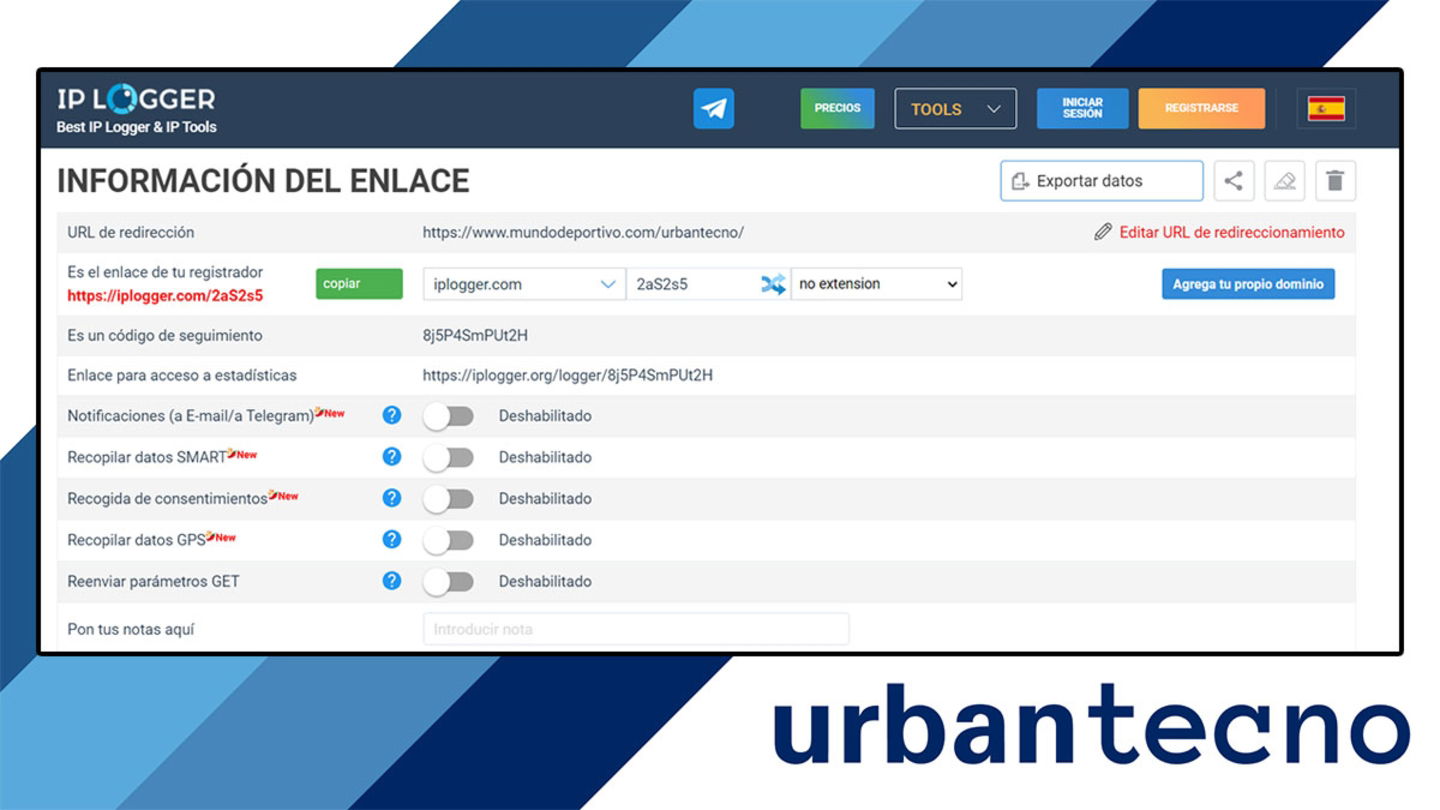The image size is (1440, 810).
Task: Click pencil icon beside Editar URL
Action: click(x=1103, y=232)
